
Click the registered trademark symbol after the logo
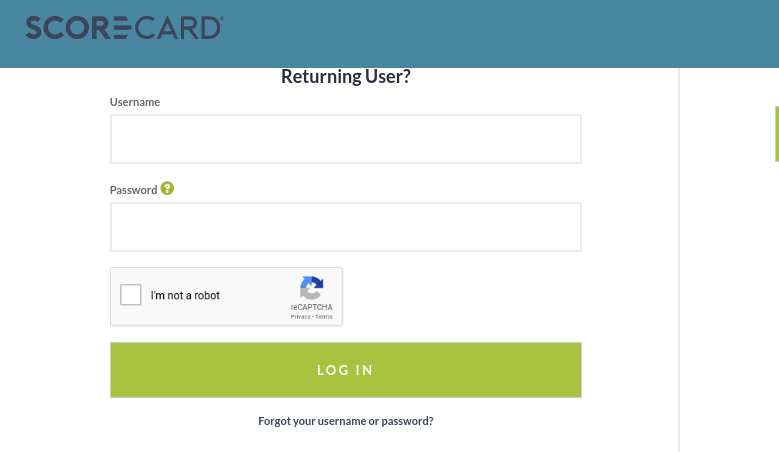click(221, 19)
